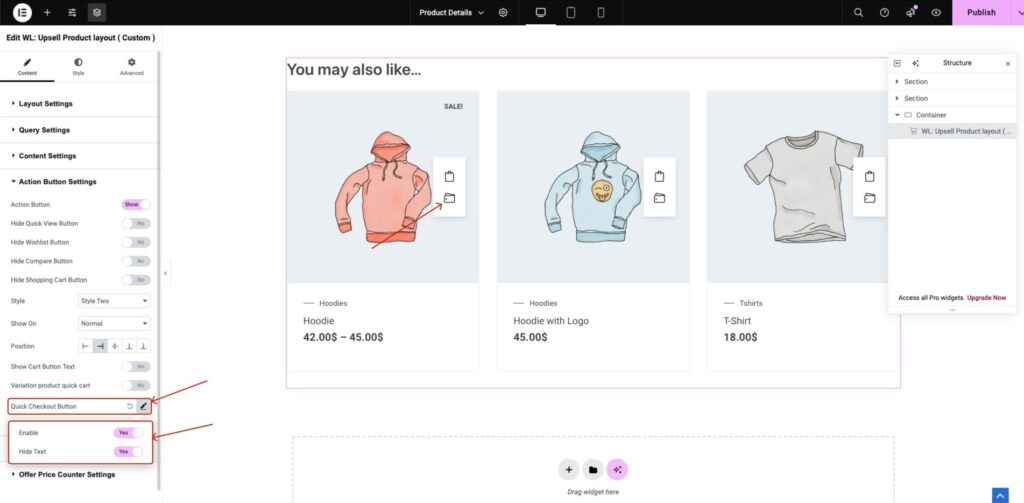1024x503 pixels.
Task: Click the Quick Checkout Button edit pencil
Action: (x=144, y=406)
